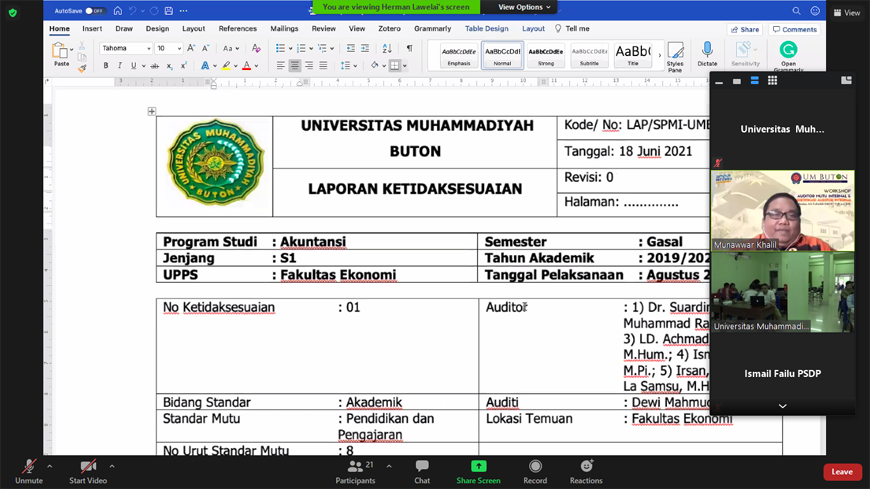Screen dimensions: 870x489
Task: Switch to the References tab
Action: 237,28
